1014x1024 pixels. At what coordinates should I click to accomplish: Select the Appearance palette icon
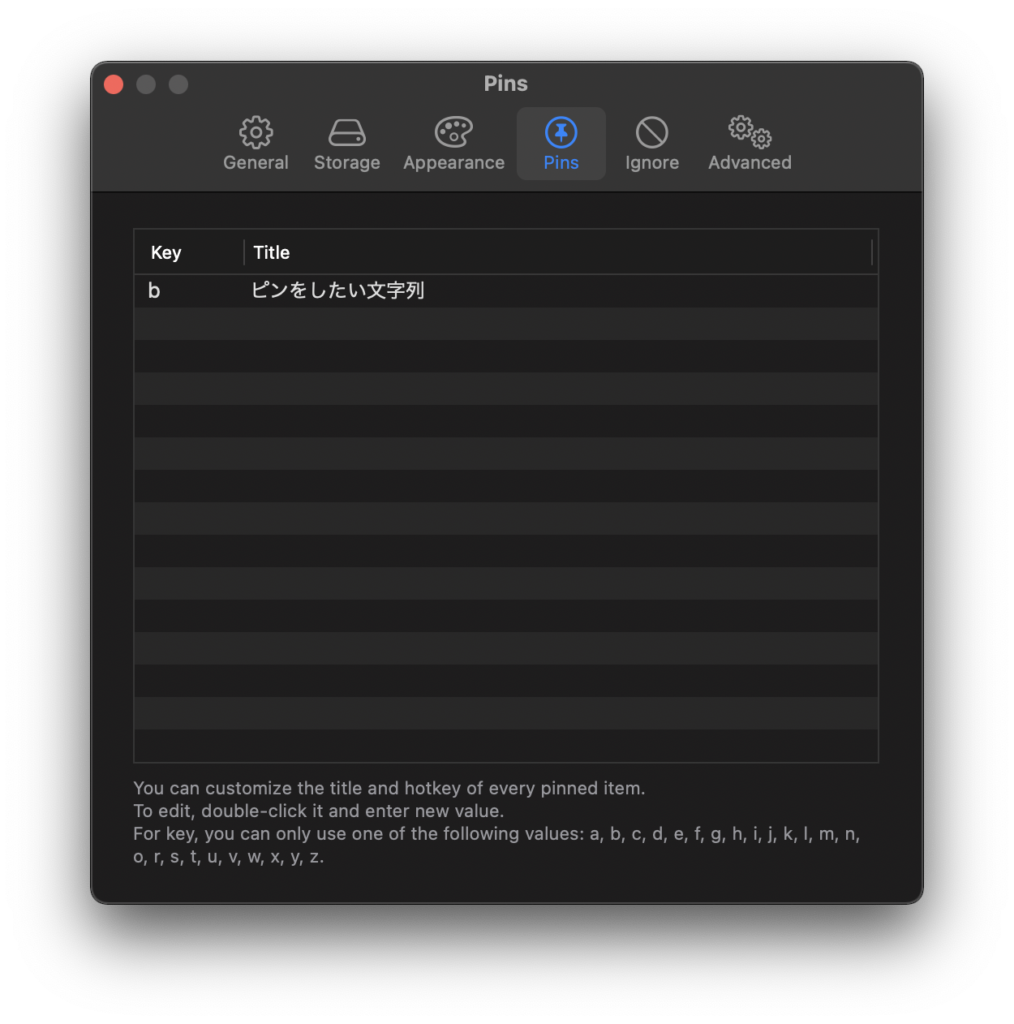(453, 132)
